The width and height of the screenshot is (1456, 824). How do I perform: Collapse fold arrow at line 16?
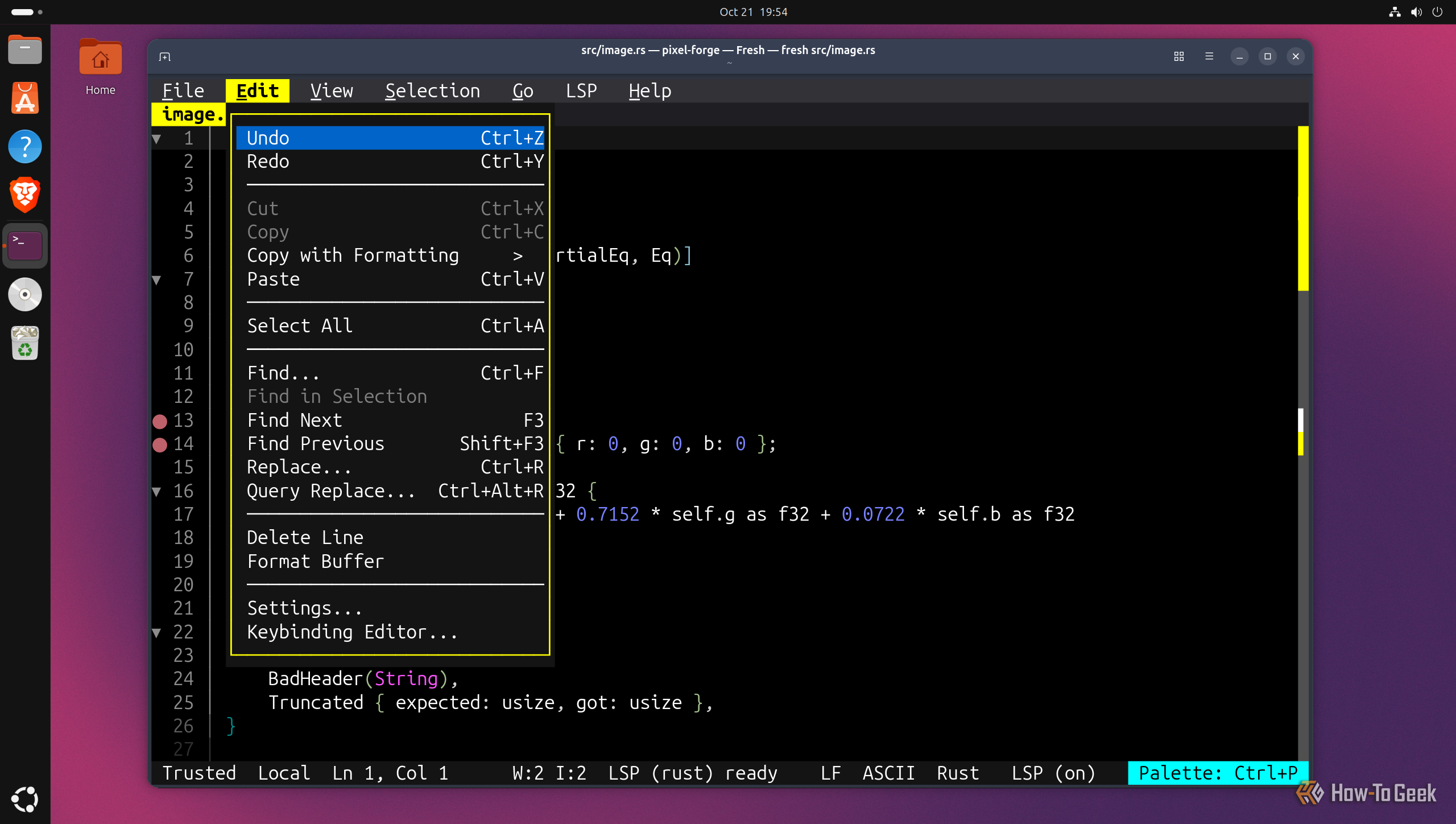click(157, 492)
